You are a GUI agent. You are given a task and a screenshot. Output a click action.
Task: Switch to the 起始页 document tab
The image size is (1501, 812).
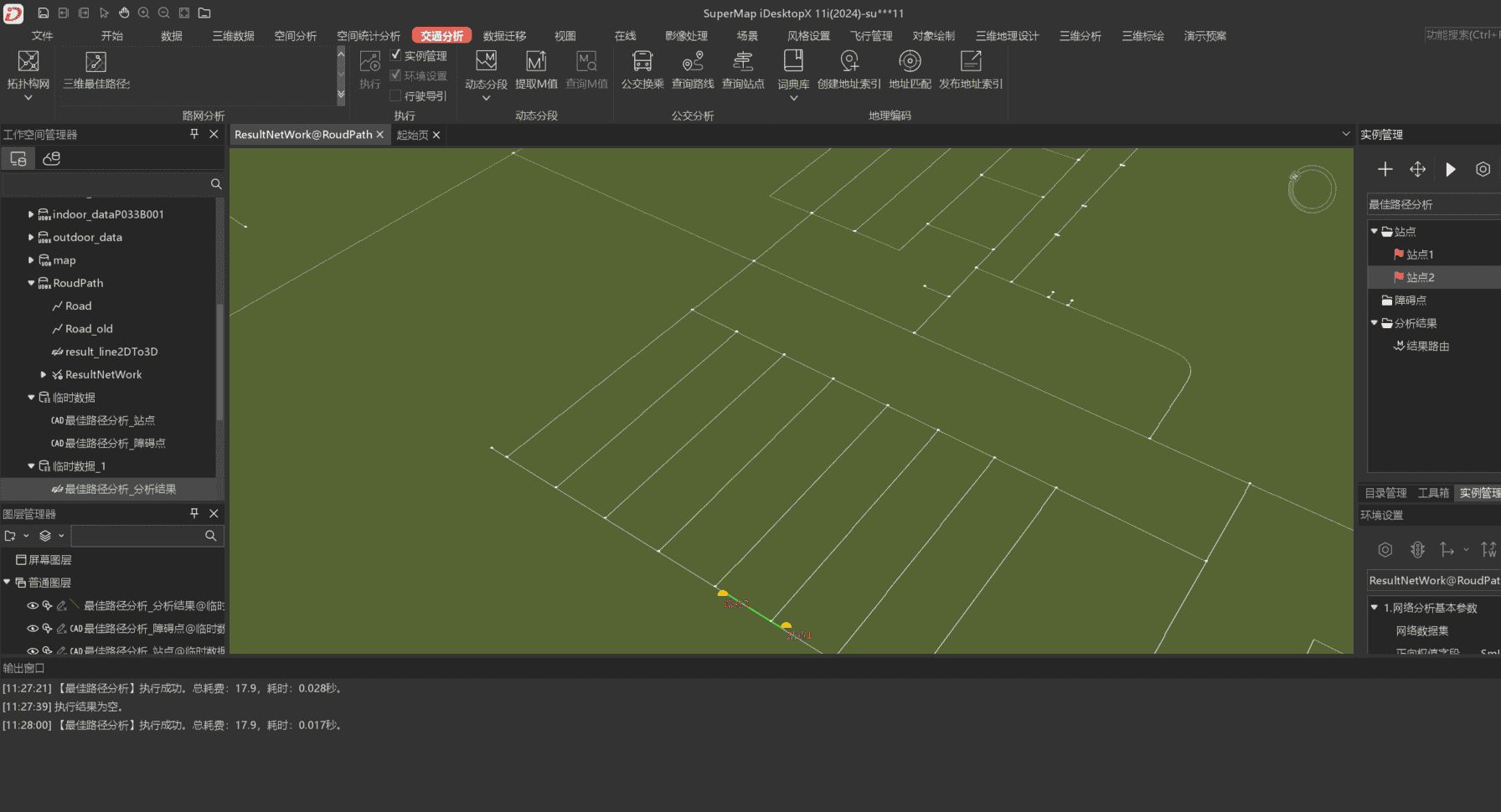click(412, 135)
